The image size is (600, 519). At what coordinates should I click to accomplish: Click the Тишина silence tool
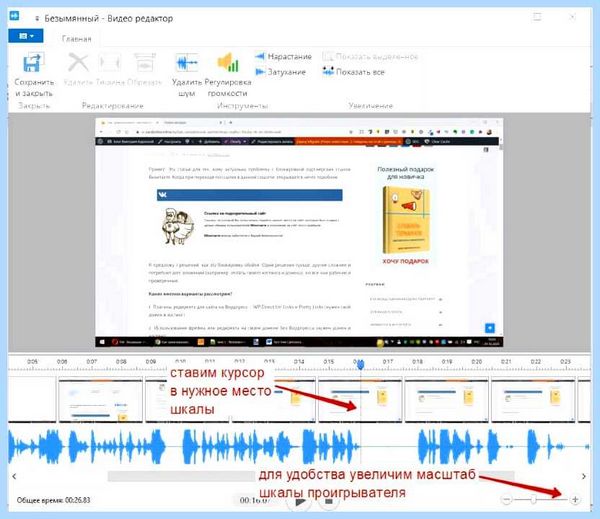pos(110,69)
